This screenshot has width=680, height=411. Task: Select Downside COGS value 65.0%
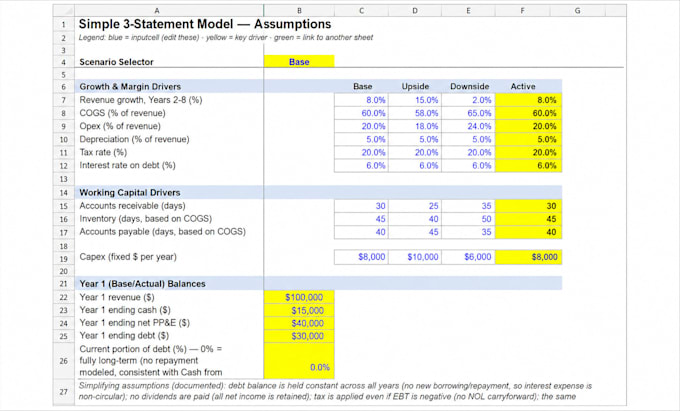[x=468, y=113]
